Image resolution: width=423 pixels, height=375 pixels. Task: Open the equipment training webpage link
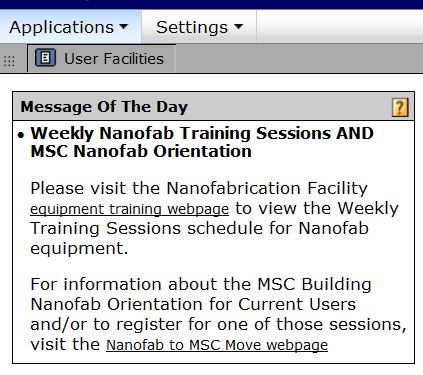tap(129, 209)
